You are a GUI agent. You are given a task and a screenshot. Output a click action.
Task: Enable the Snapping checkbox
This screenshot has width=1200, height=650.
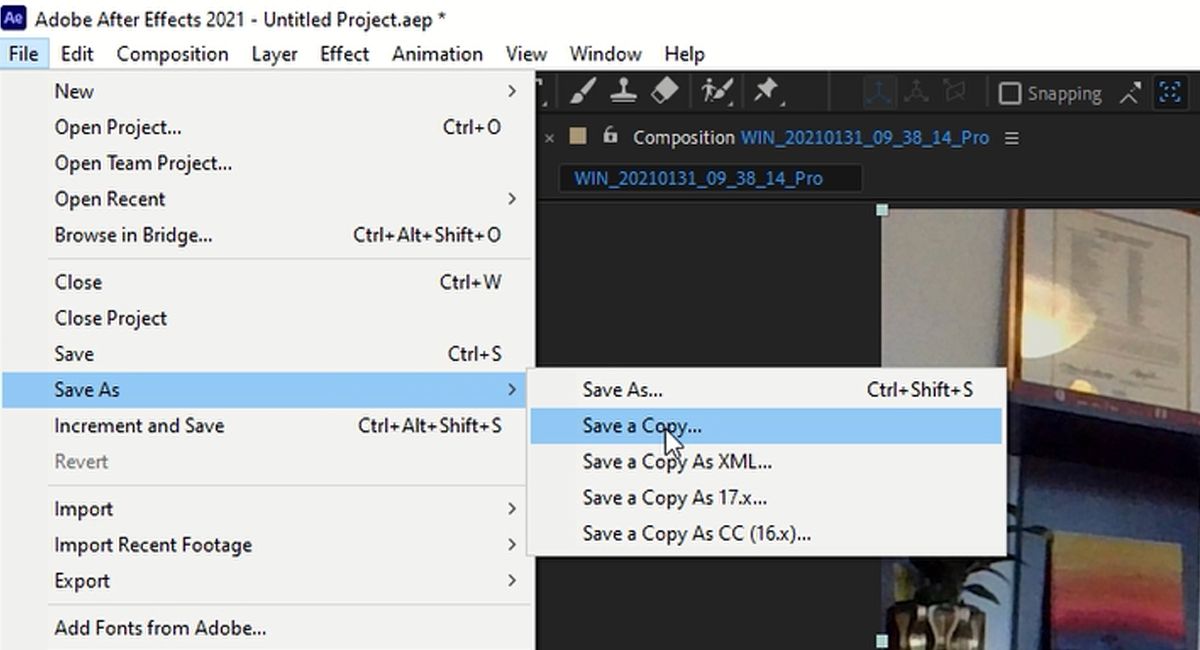(x=1012, y=93)
